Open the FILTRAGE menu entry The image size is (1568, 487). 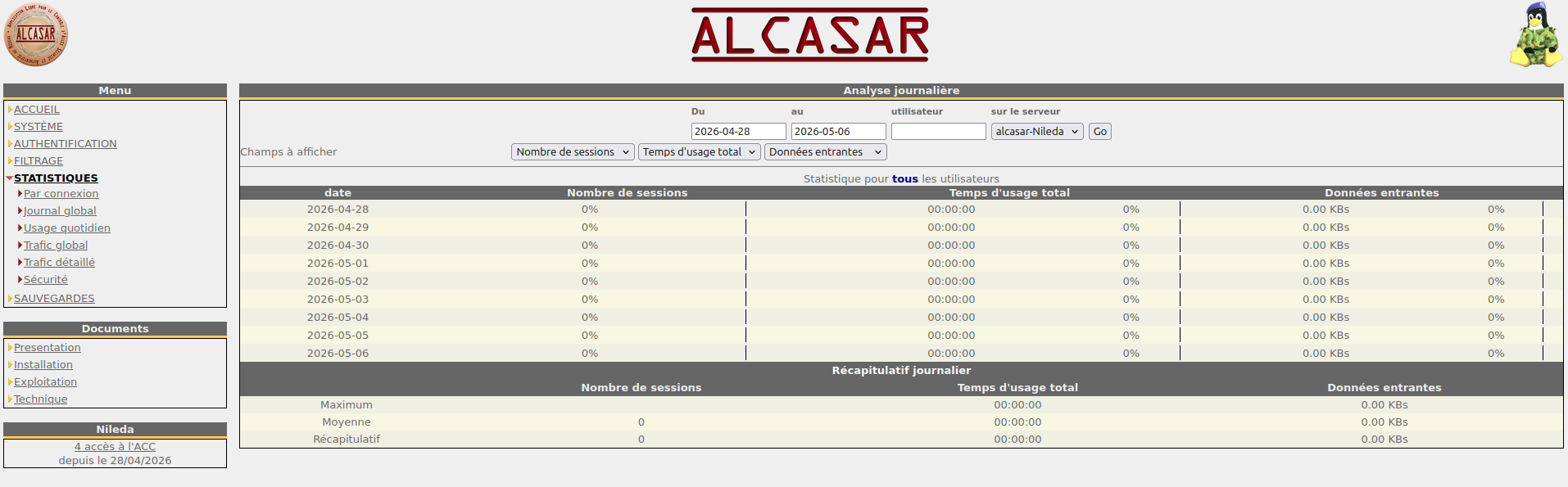(x=39, y=161)
